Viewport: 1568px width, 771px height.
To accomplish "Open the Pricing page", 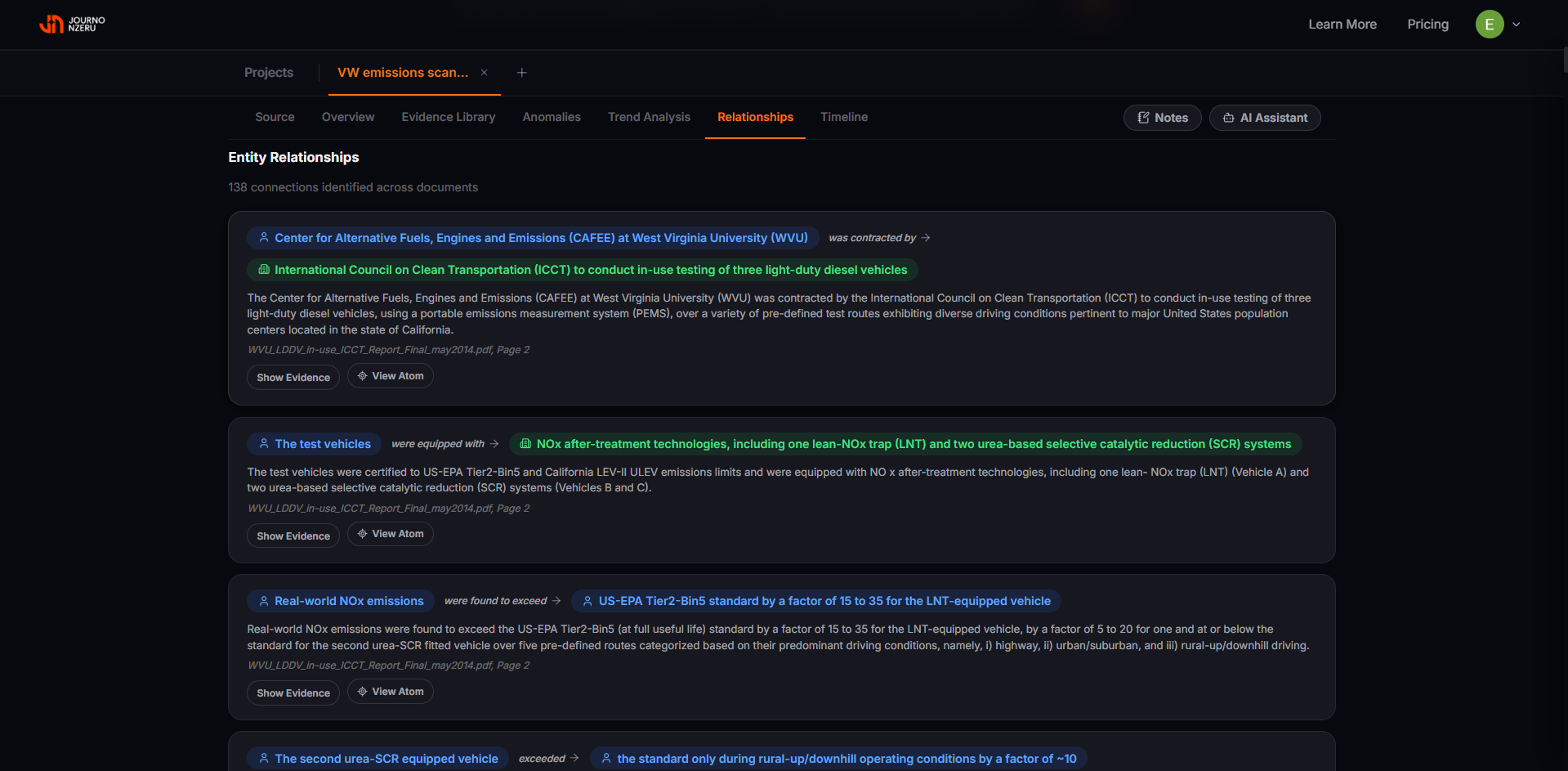I will point(1427,25).
